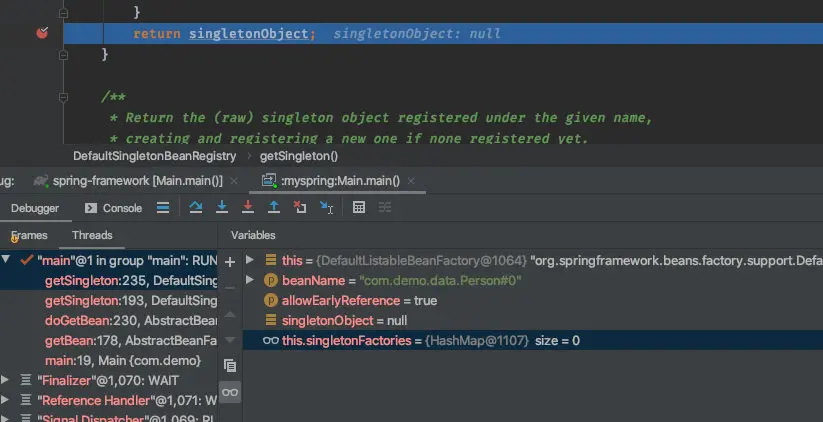The width and height of the screenshot is (823, 422).
Task: Click Drop Frame icon
Action: tap(300, 207)
